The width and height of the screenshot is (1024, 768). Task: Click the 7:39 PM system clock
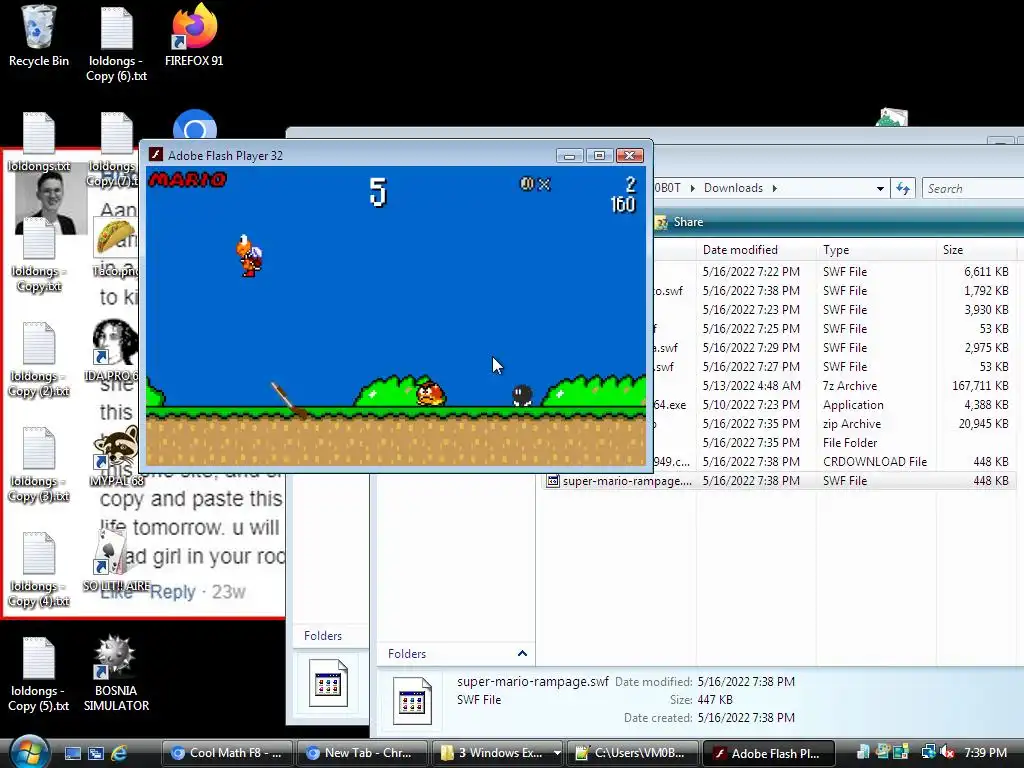coord(985,752)
